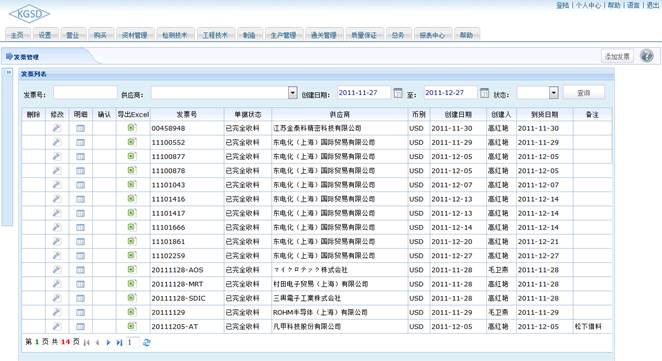Viewport: 662px width, 361px height.
Task: Open the 主页 menu tab
Action: pyautogui.click(x=17, y=35)
